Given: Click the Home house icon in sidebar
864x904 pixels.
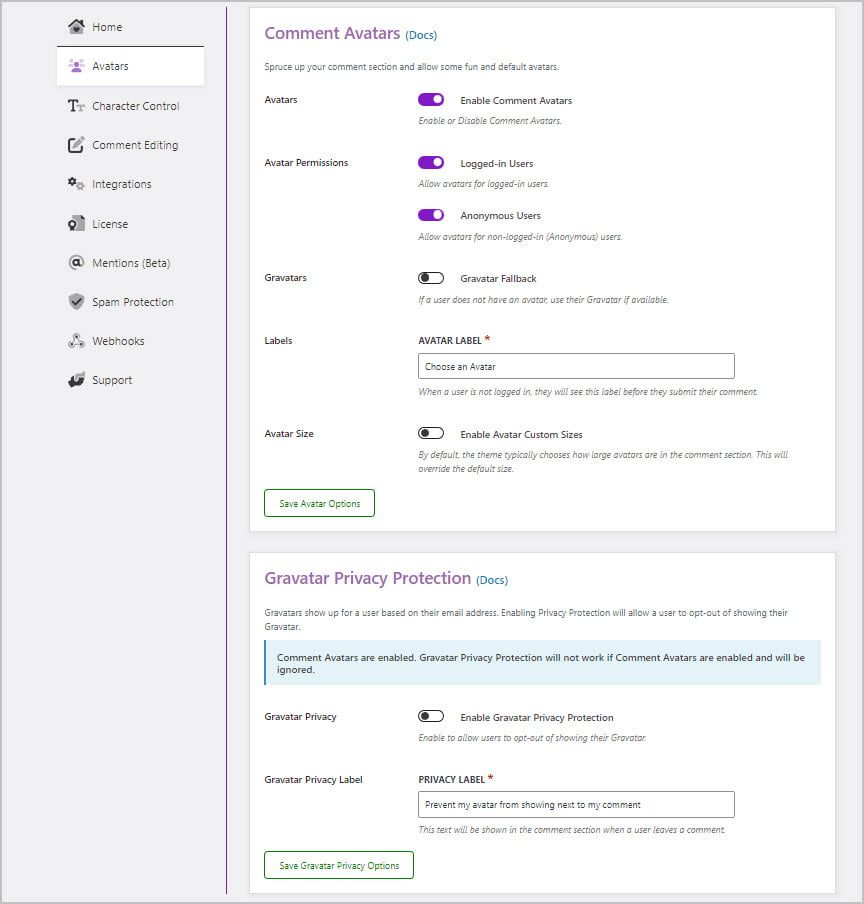Looking at the screenshot, I should tap(76, 27).
